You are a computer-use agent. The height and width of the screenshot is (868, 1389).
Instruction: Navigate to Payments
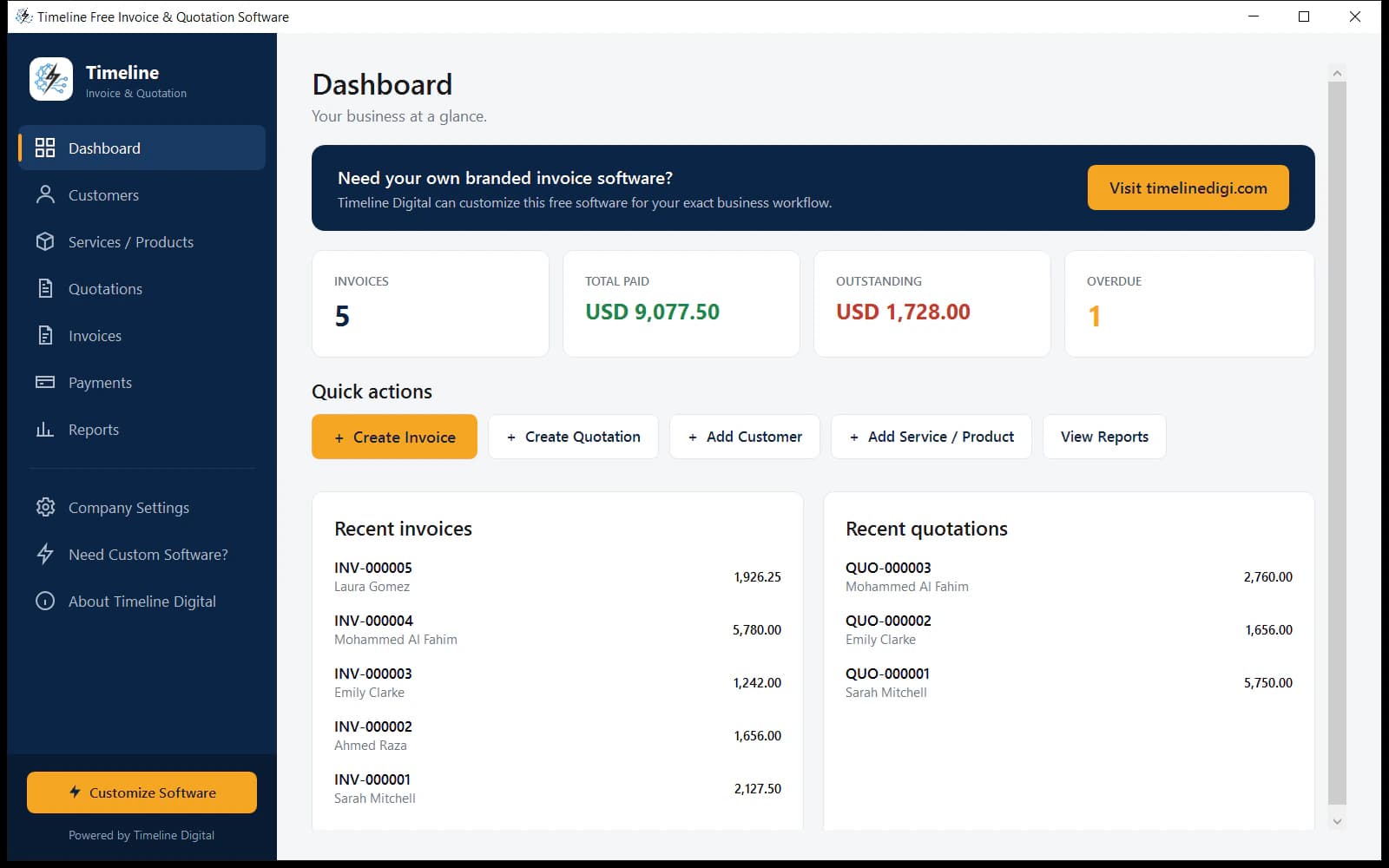142,382
